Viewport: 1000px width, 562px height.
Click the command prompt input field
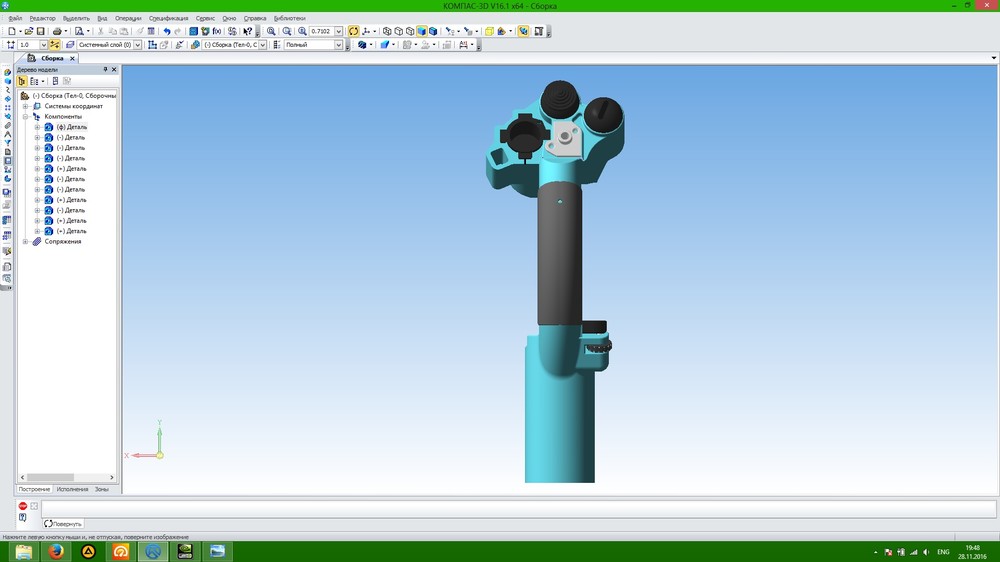tap(500, 508)
